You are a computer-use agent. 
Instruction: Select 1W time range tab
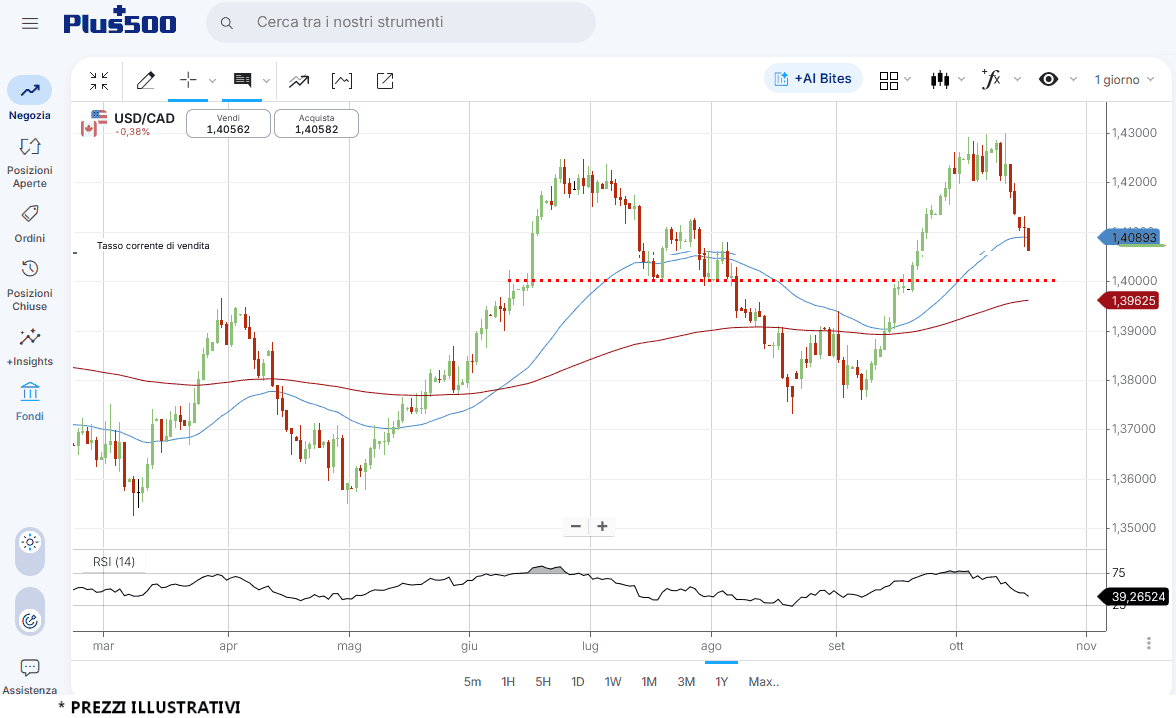(613, 682)
